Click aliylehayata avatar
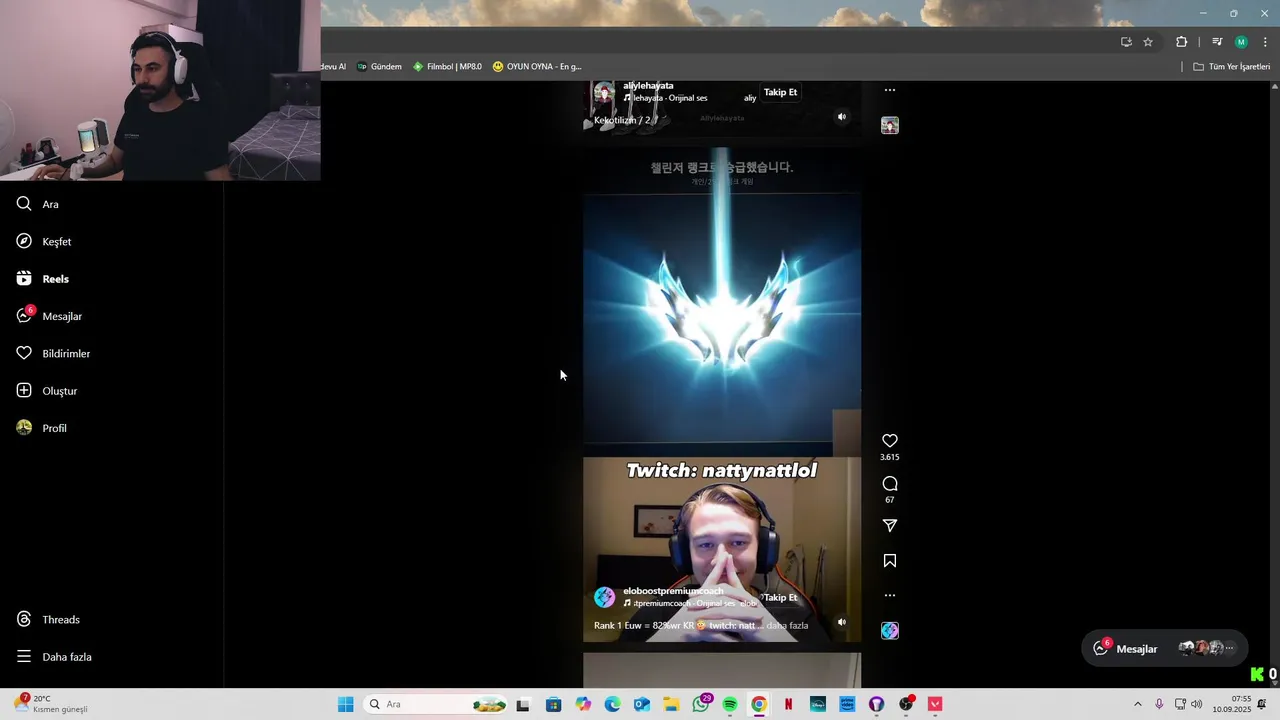Image resolution: width=1280 pixels, height=720 pixels. (x=604, y=93)
